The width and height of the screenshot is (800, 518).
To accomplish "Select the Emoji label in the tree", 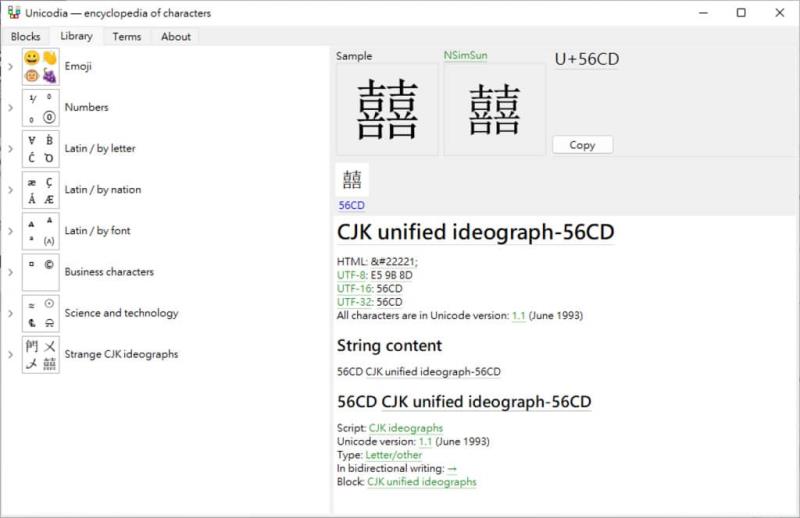I will (x=78, y=66).
